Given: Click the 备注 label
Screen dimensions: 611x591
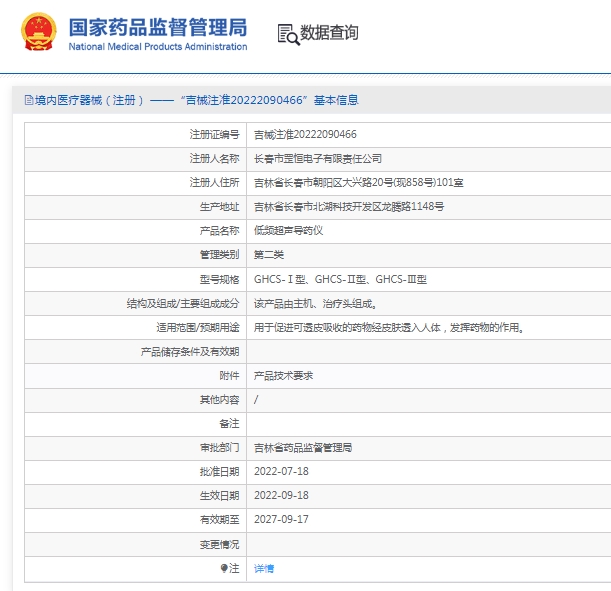Looking at the screenshot, I should 229,423.
